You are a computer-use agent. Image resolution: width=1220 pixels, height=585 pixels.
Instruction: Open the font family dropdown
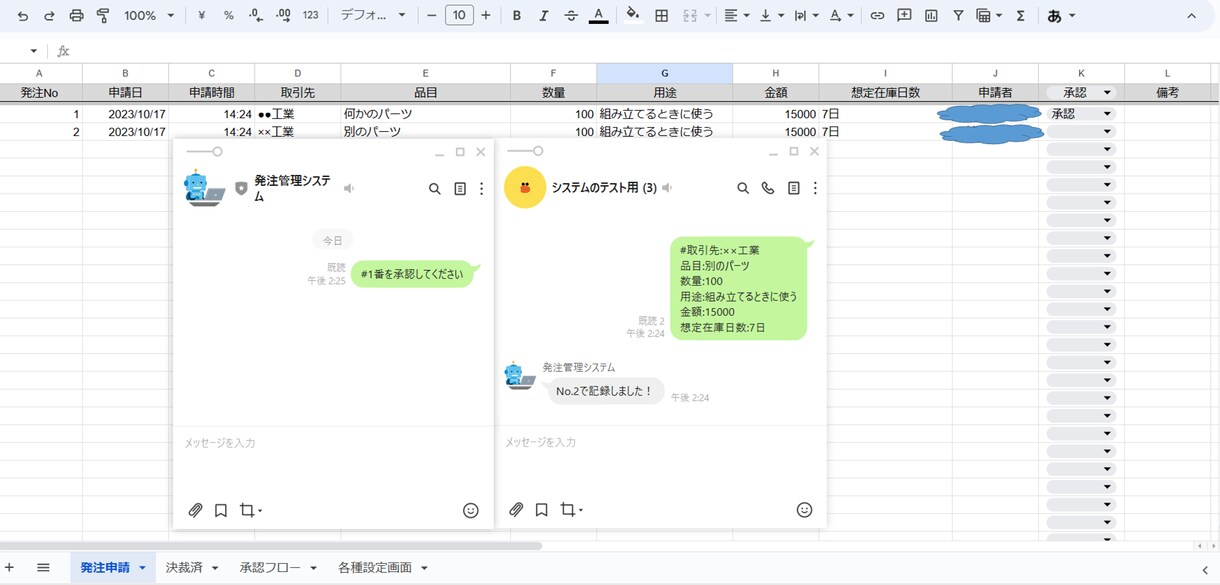coord(373,16)
